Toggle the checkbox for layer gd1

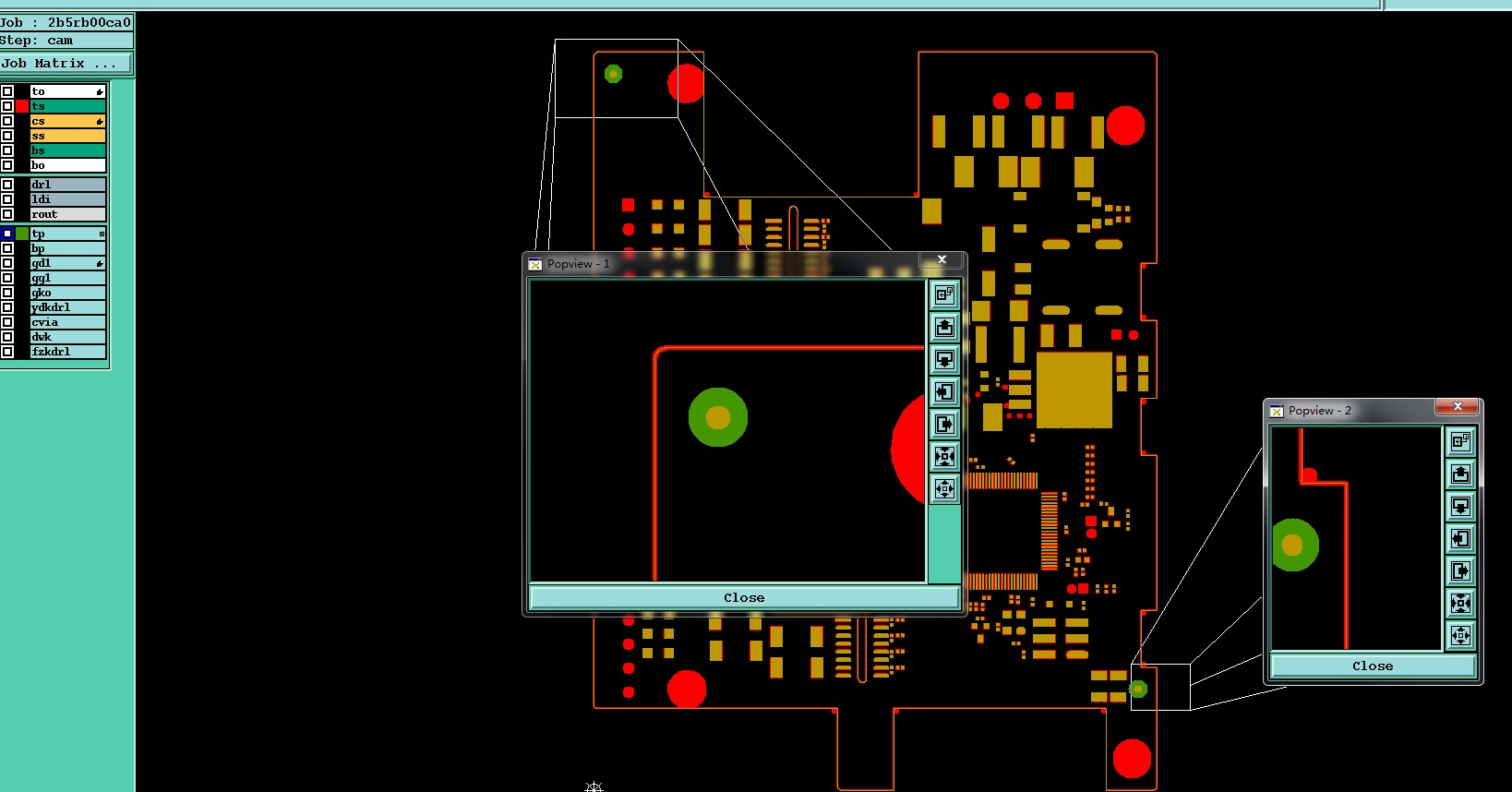point(7,263)
